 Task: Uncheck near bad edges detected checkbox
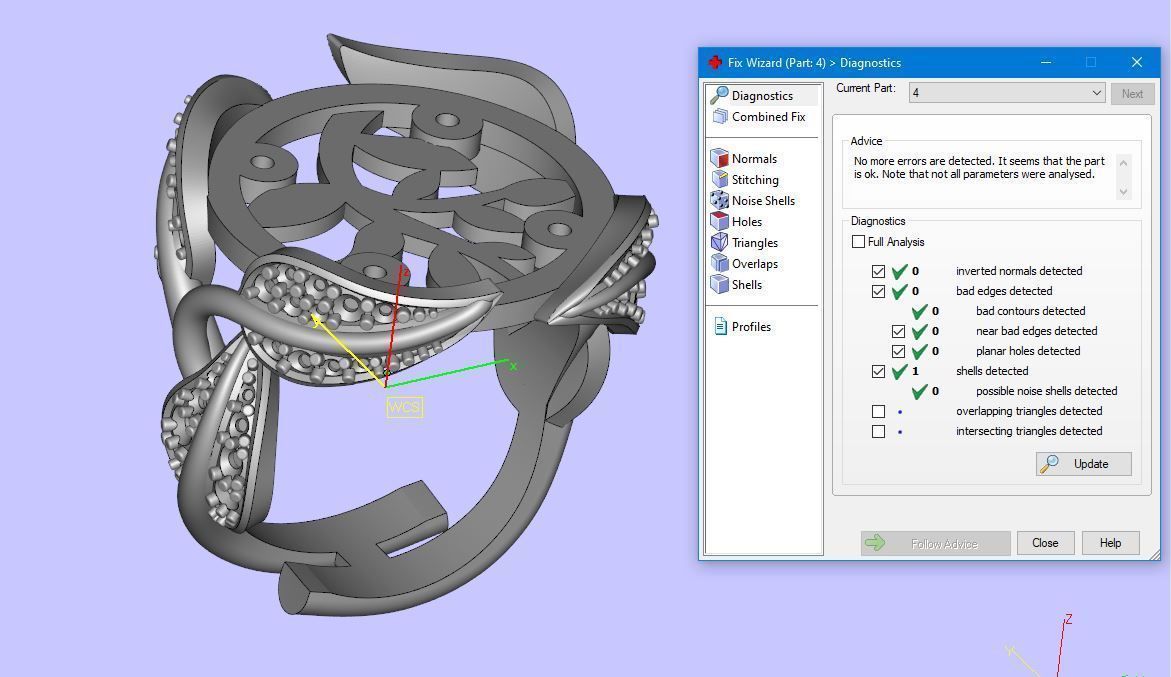click(898, 331)
